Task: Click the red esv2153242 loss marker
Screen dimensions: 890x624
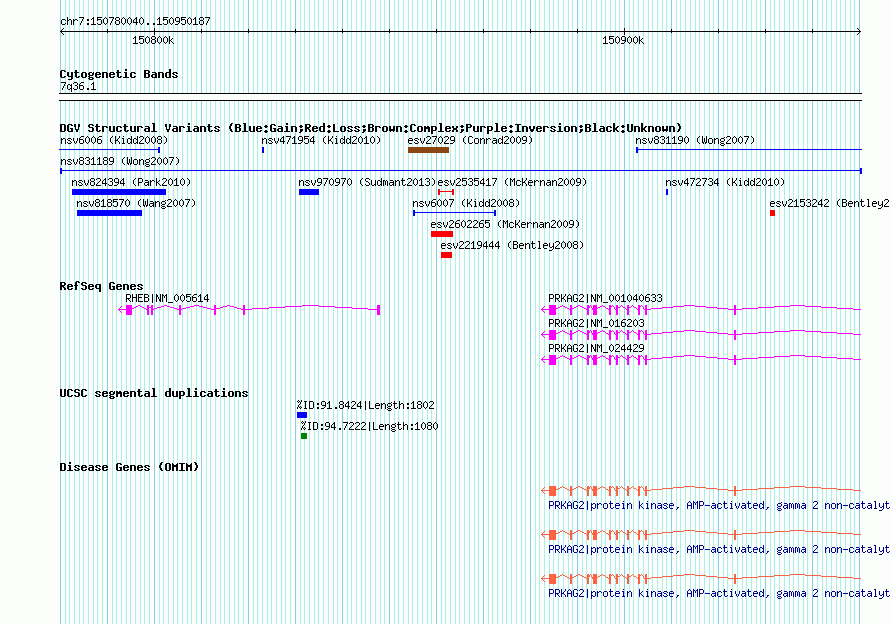Action: (x=773, y=213)
